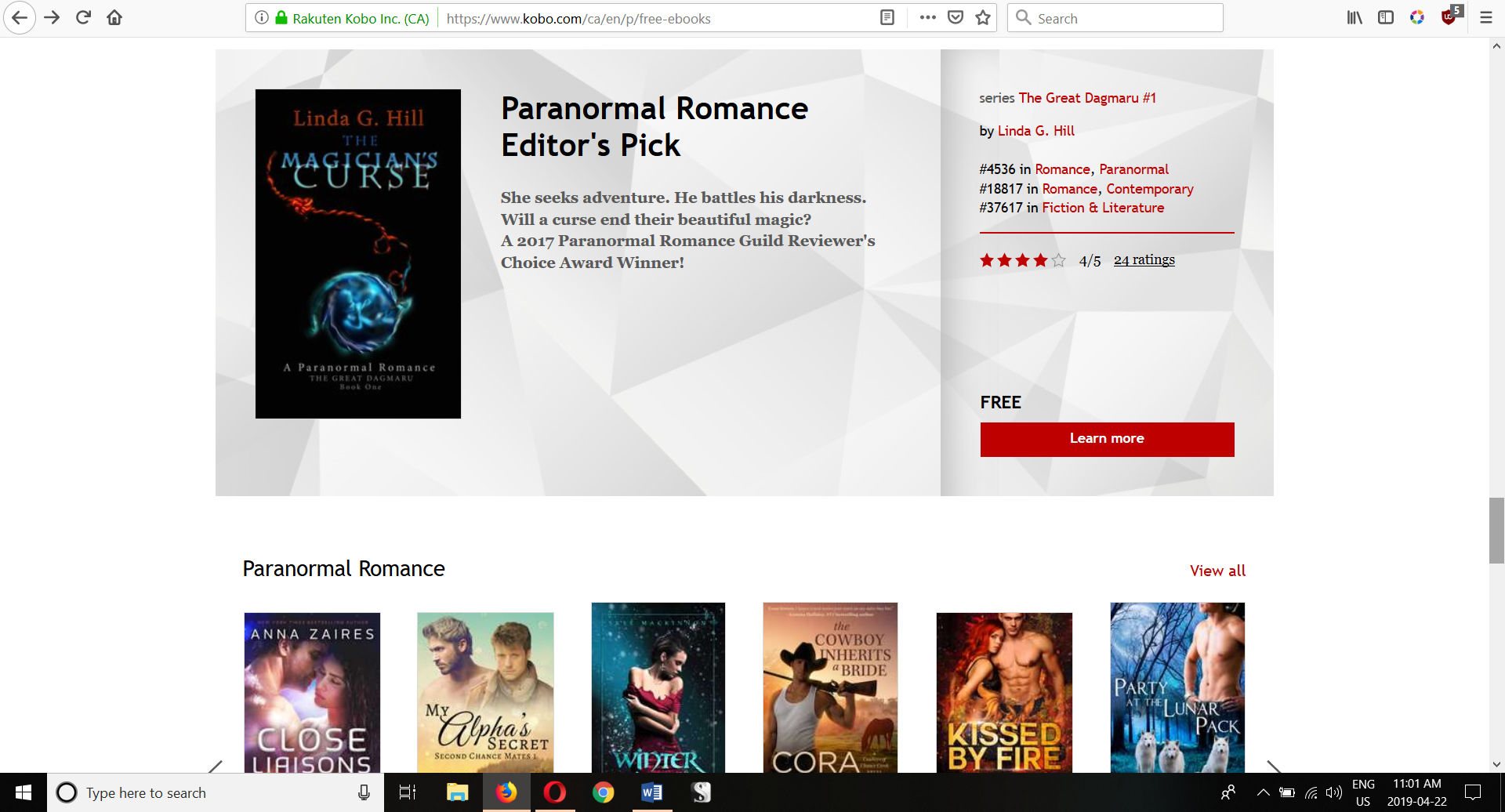Open the page actions three-dot menu

click(x=927, y=17)
